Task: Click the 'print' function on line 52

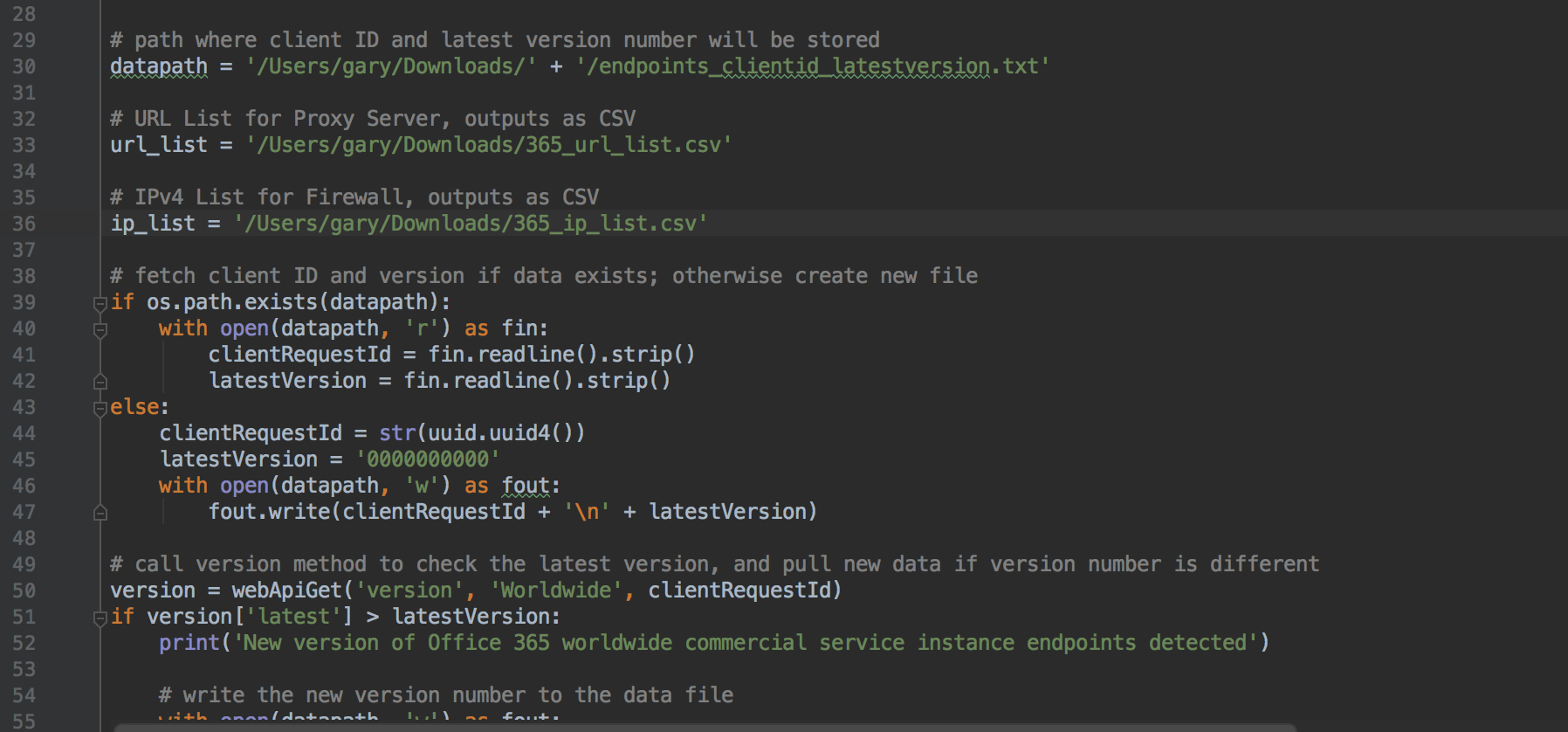Action: [189, 643]
